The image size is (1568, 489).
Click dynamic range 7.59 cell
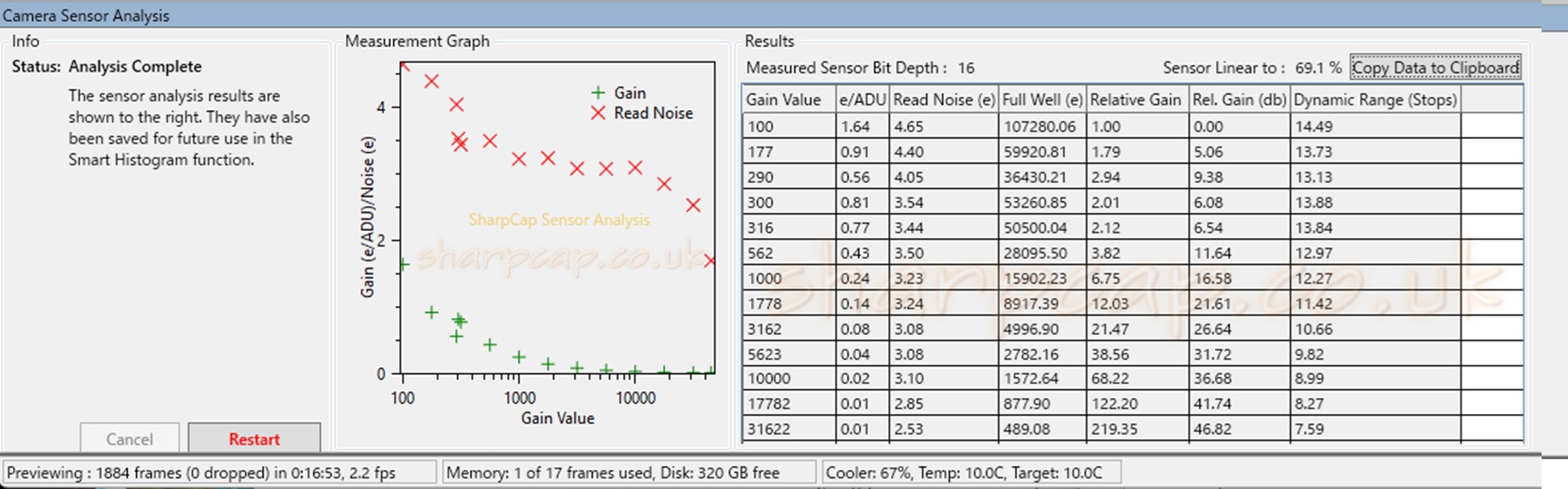coord(1375,429)
